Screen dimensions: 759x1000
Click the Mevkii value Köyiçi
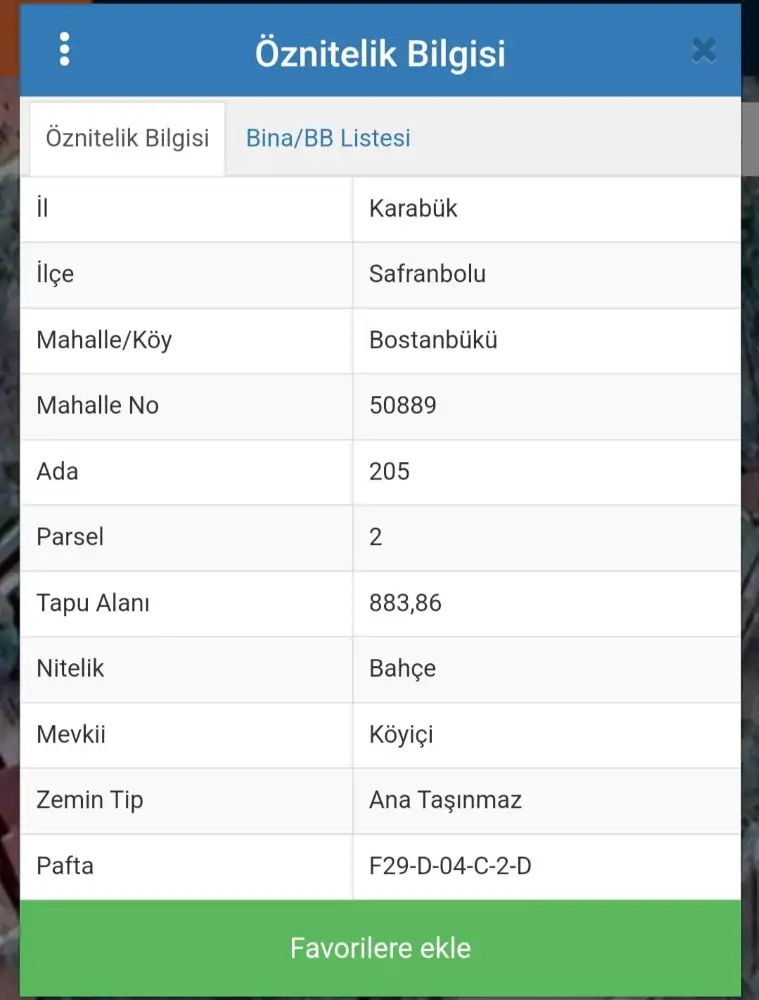click(x=401, y=734)
